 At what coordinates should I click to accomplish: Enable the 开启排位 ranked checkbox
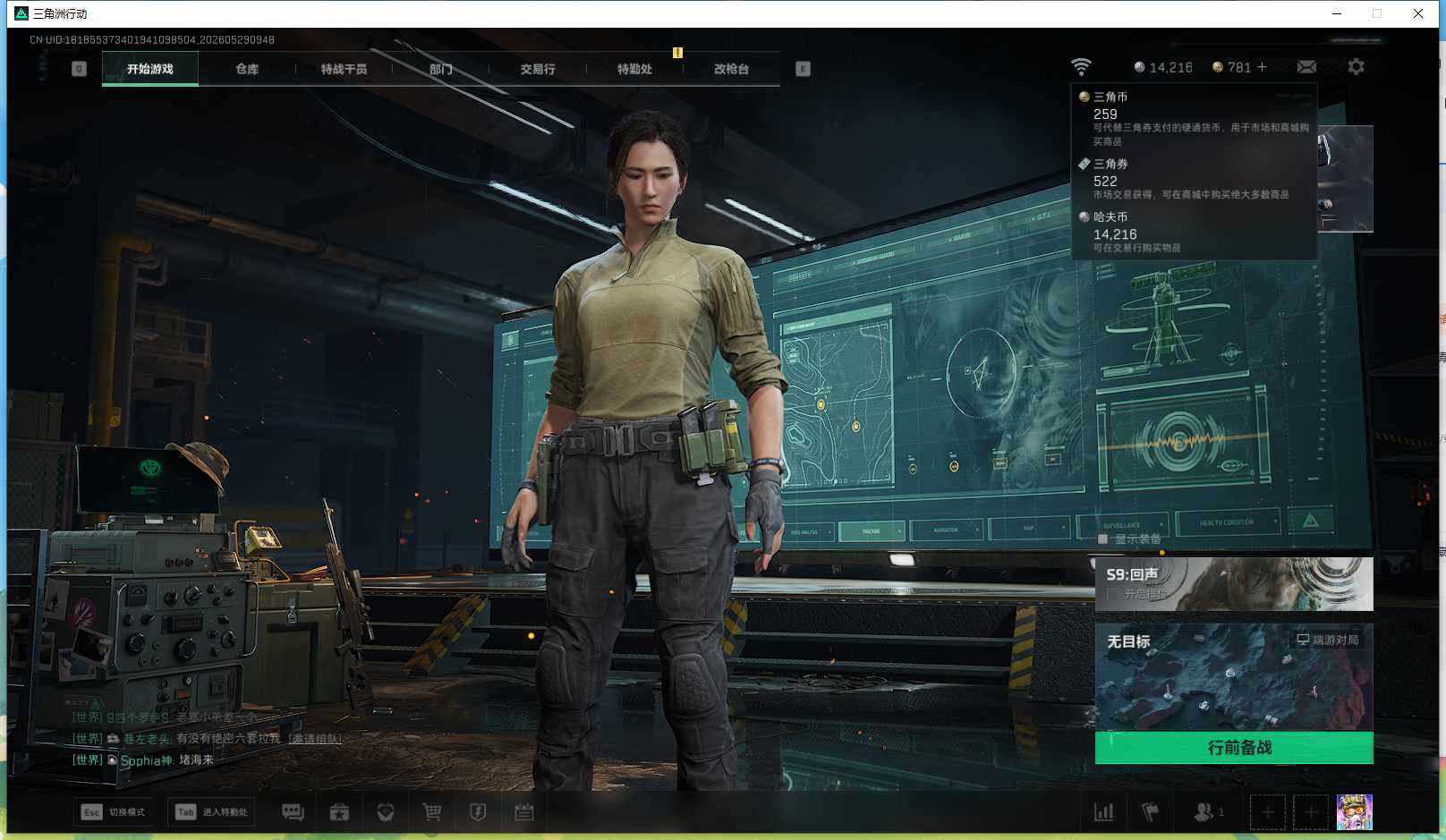tap(1113, 594)
